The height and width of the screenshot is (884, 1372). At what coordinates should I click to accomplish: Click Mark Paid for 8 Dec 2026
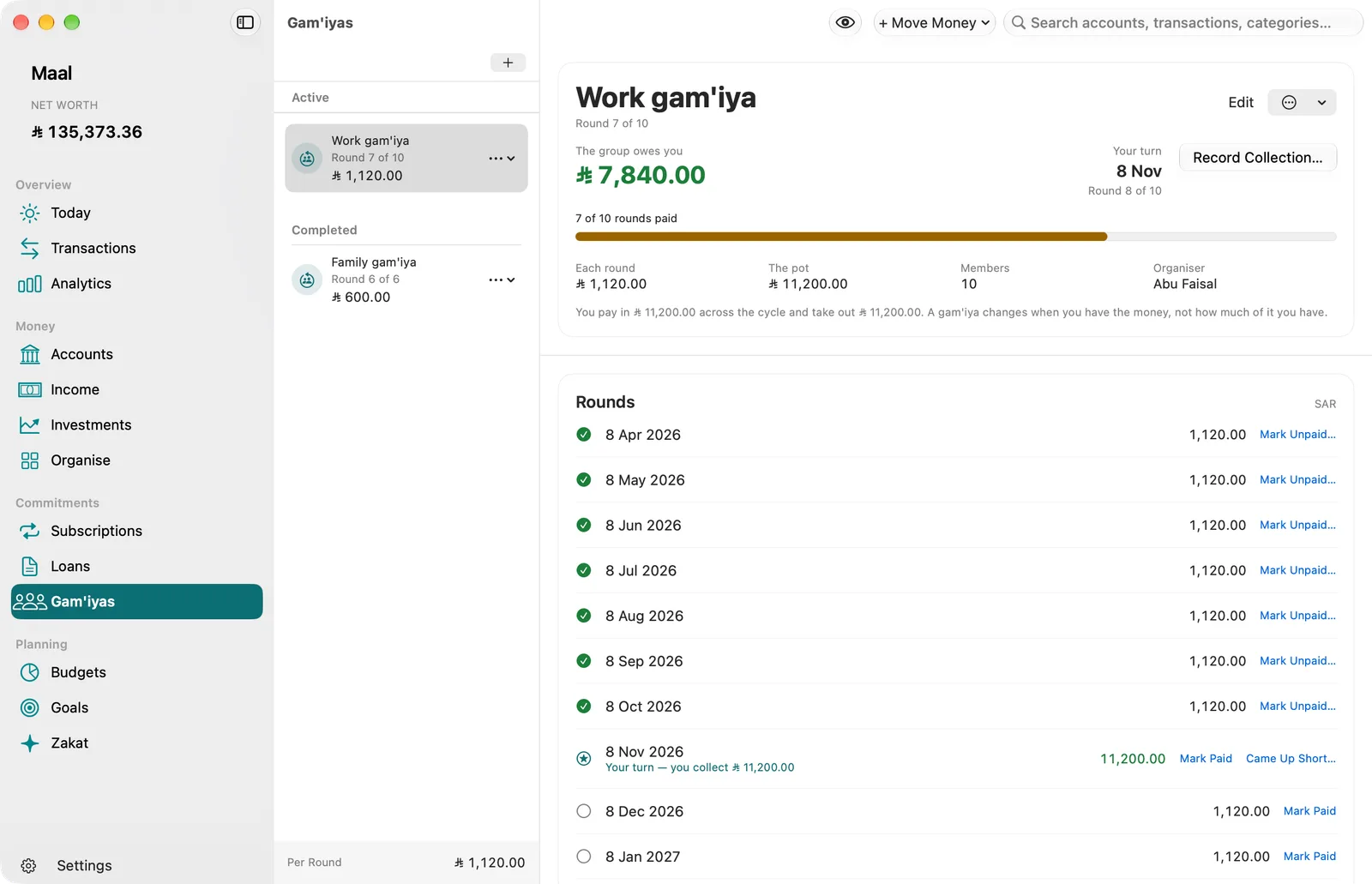point(1309,811)
